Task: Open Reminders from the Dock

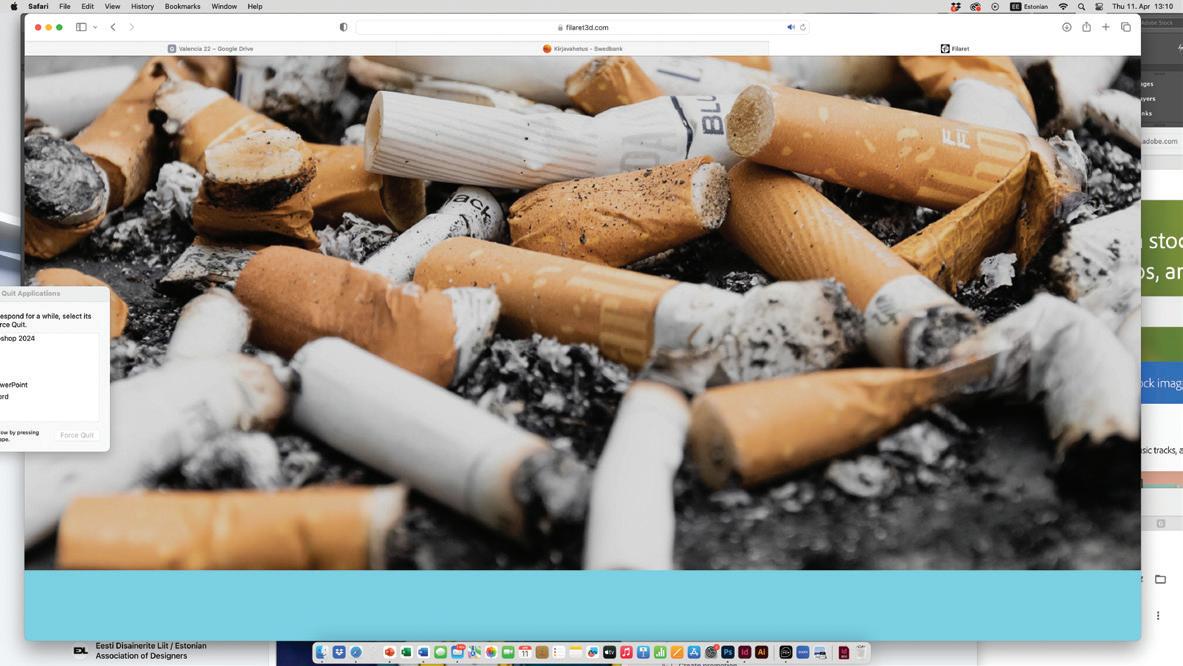Action: [x=558, y=652]
